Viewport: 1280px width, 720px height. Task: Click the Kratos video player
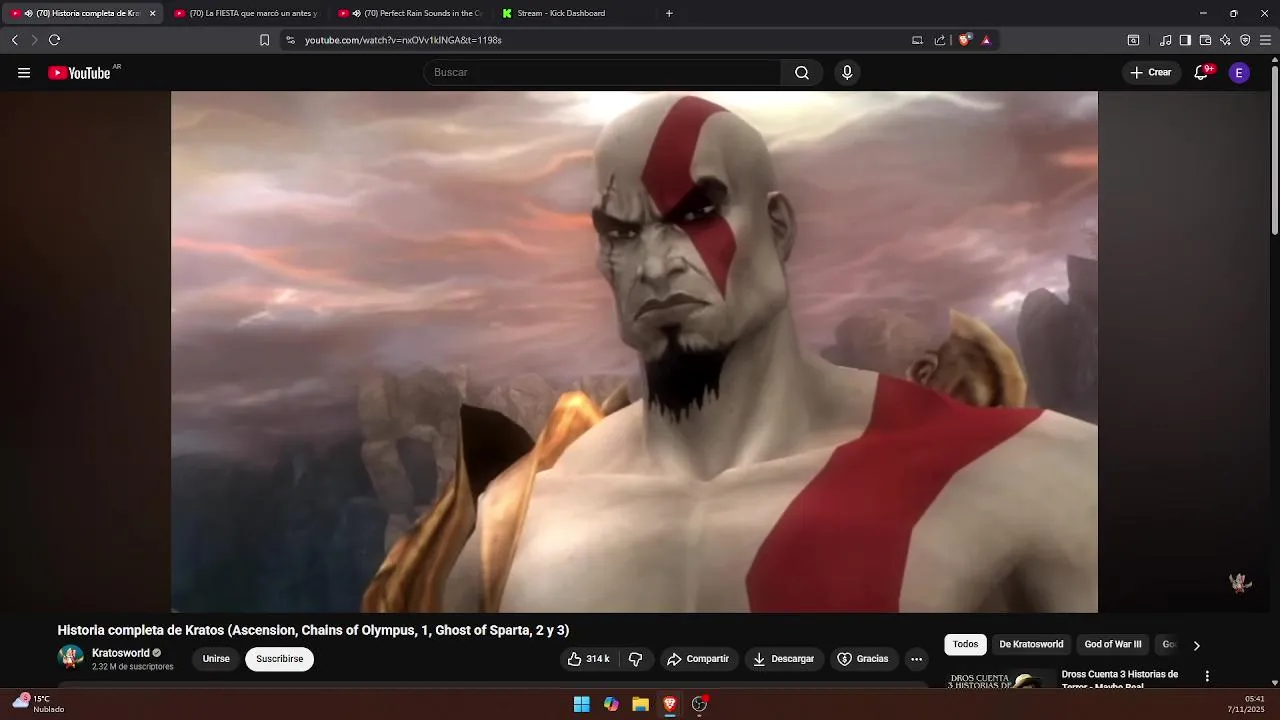tap(634, 352)
